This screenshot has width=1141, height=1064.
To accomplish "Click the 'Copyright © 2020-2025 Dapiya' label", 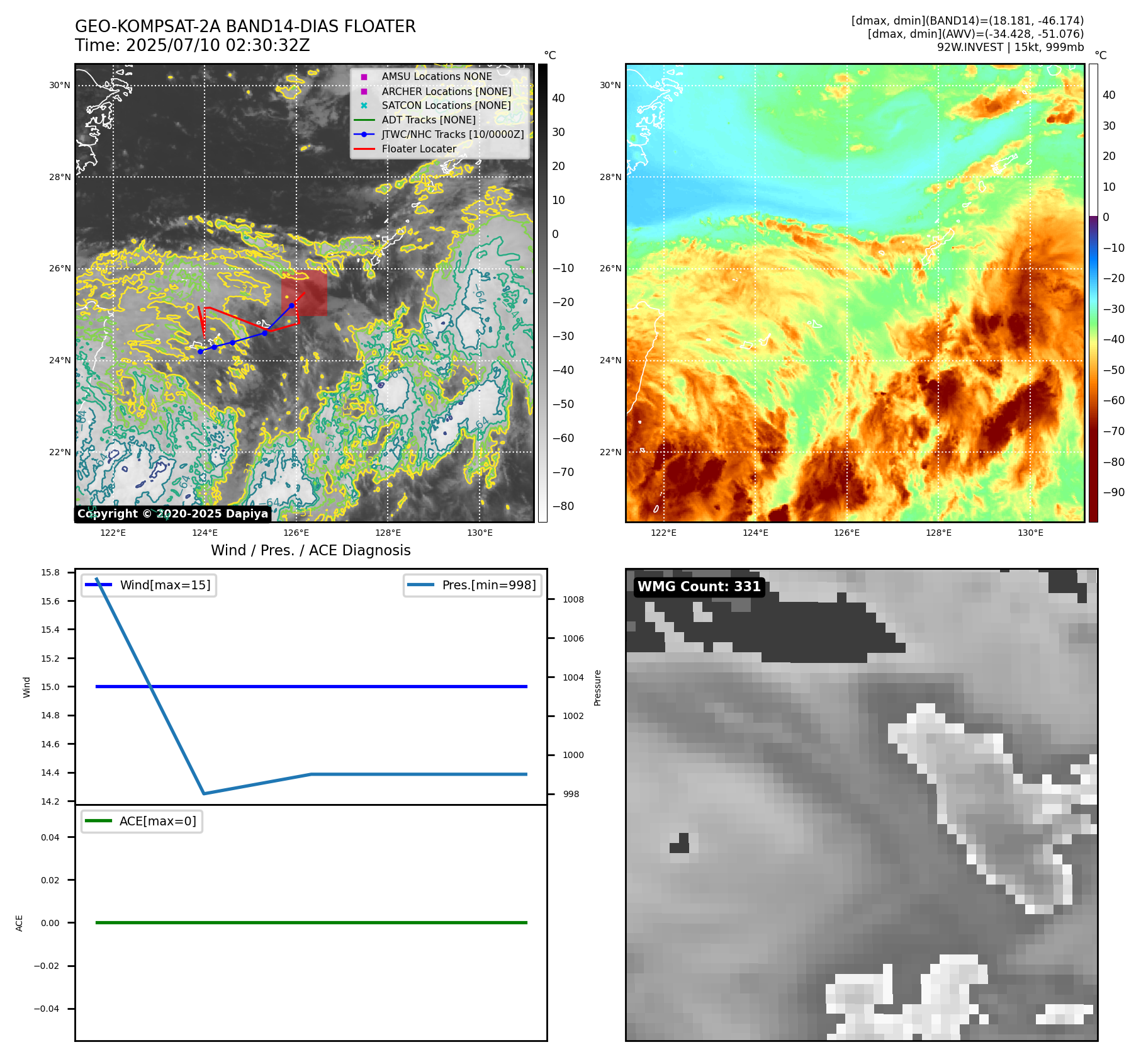I will (x=173, y=514).
